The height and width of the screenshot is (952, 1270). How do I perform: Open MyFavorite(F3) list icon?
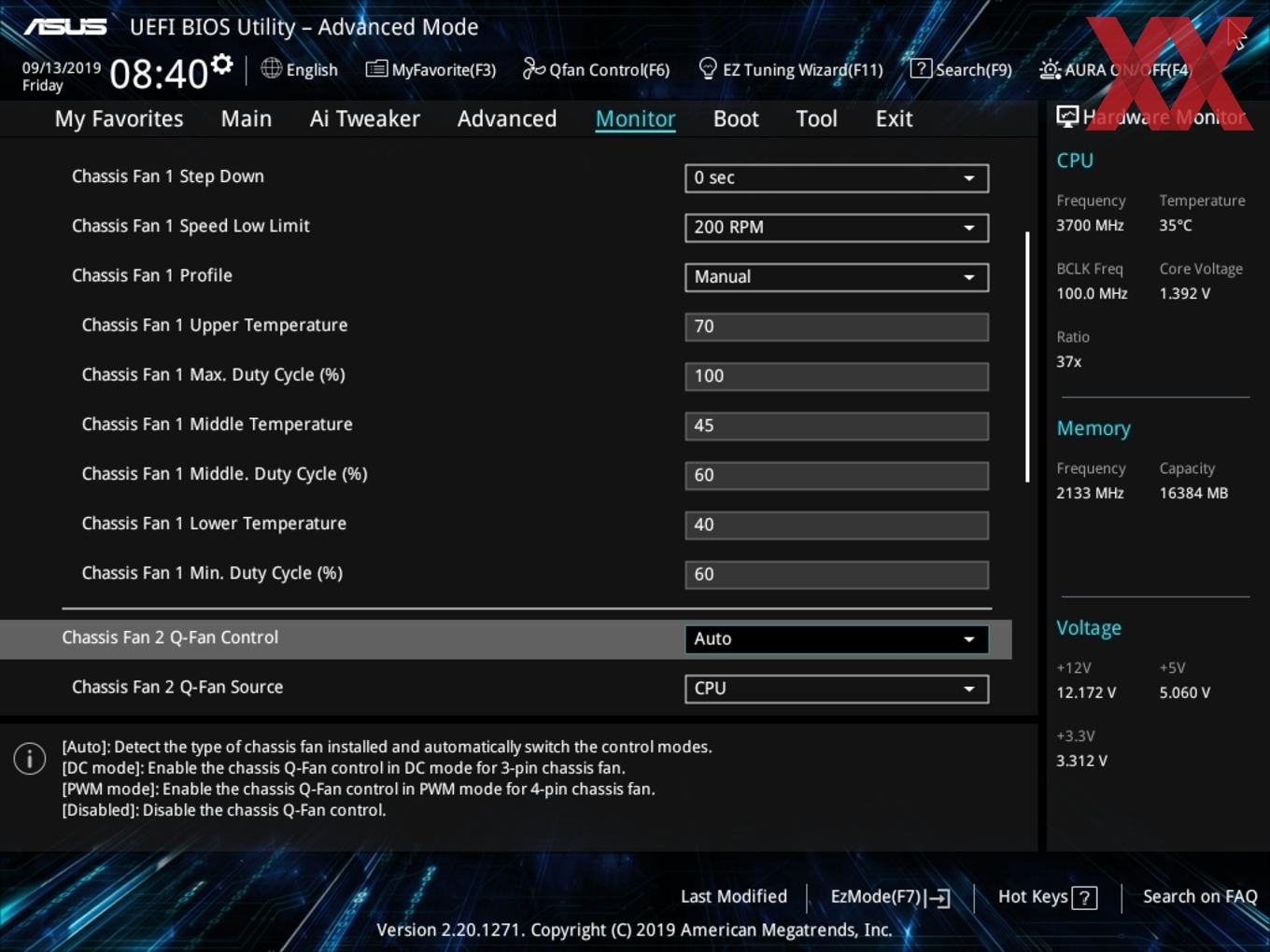pyautogui.click(x=376, y=69)
